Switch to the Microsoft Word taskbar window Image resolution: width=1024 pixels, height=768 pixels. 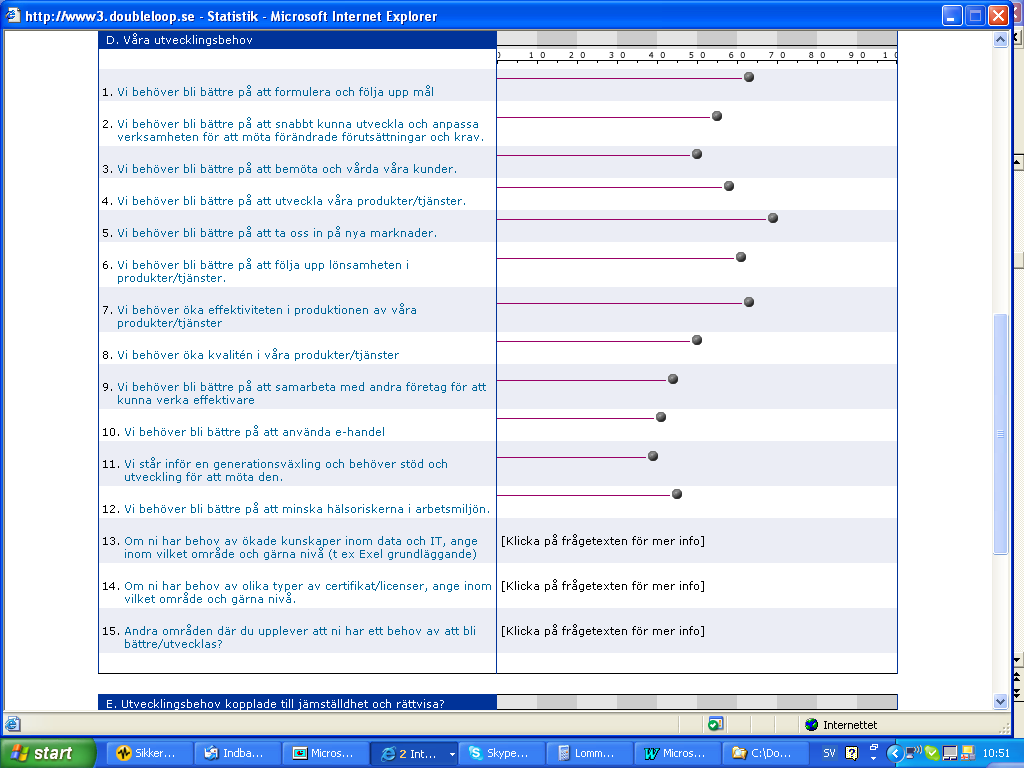click(678, 754)
